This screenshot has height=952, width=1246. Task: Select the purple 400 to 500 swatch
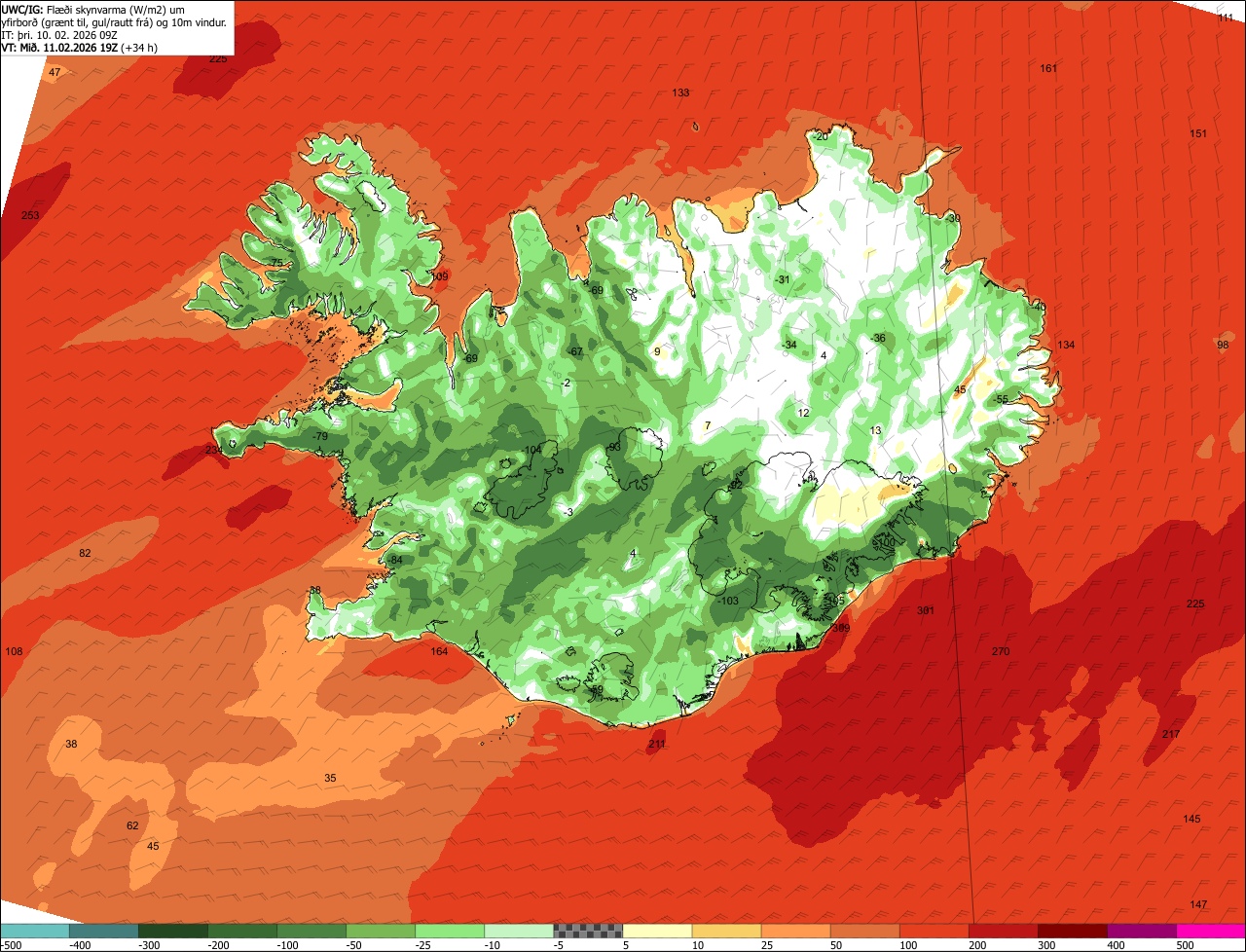(x=1141, y=931)
